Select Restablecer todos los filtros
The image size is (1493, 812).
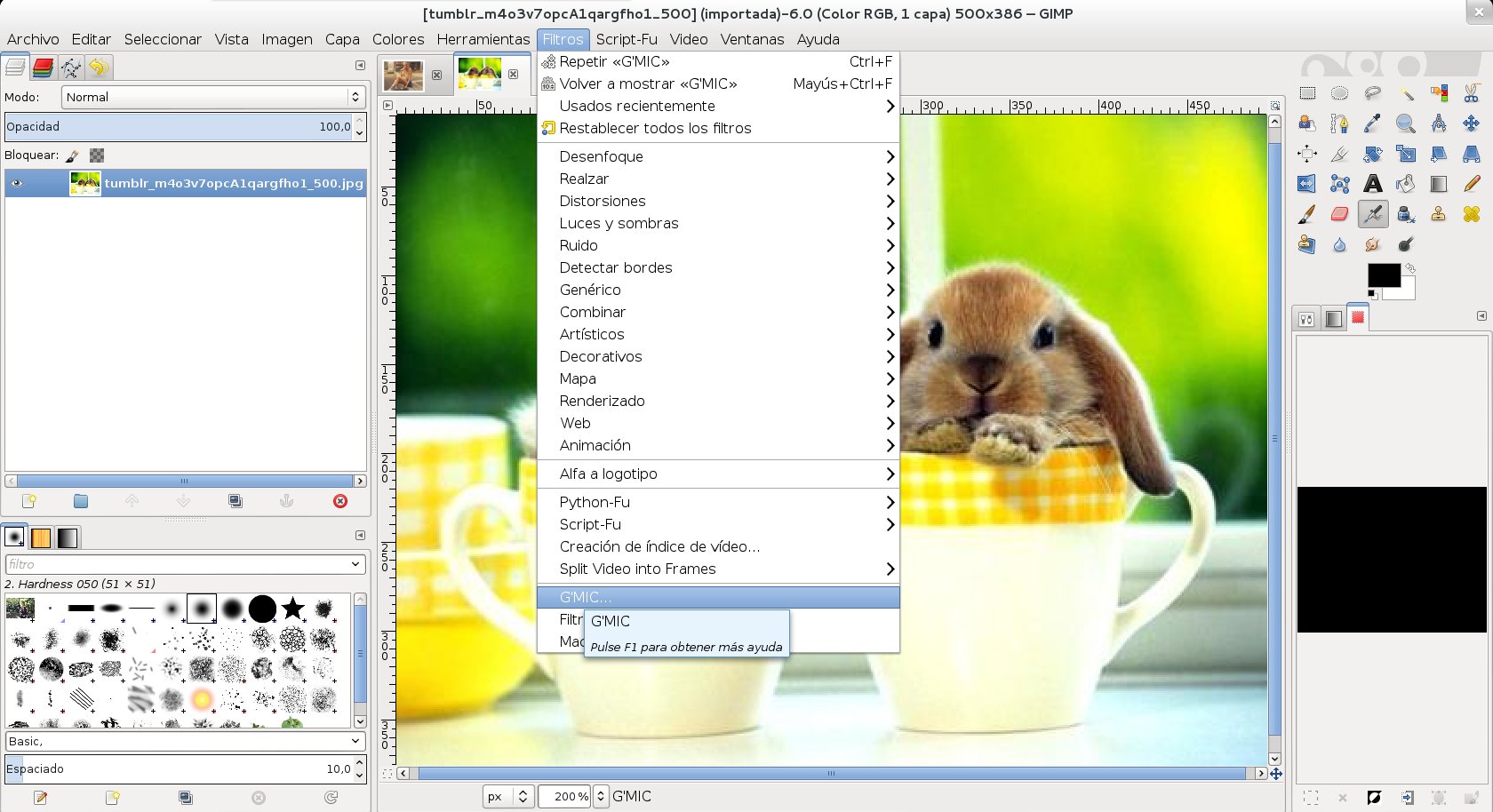coord(718,128)
